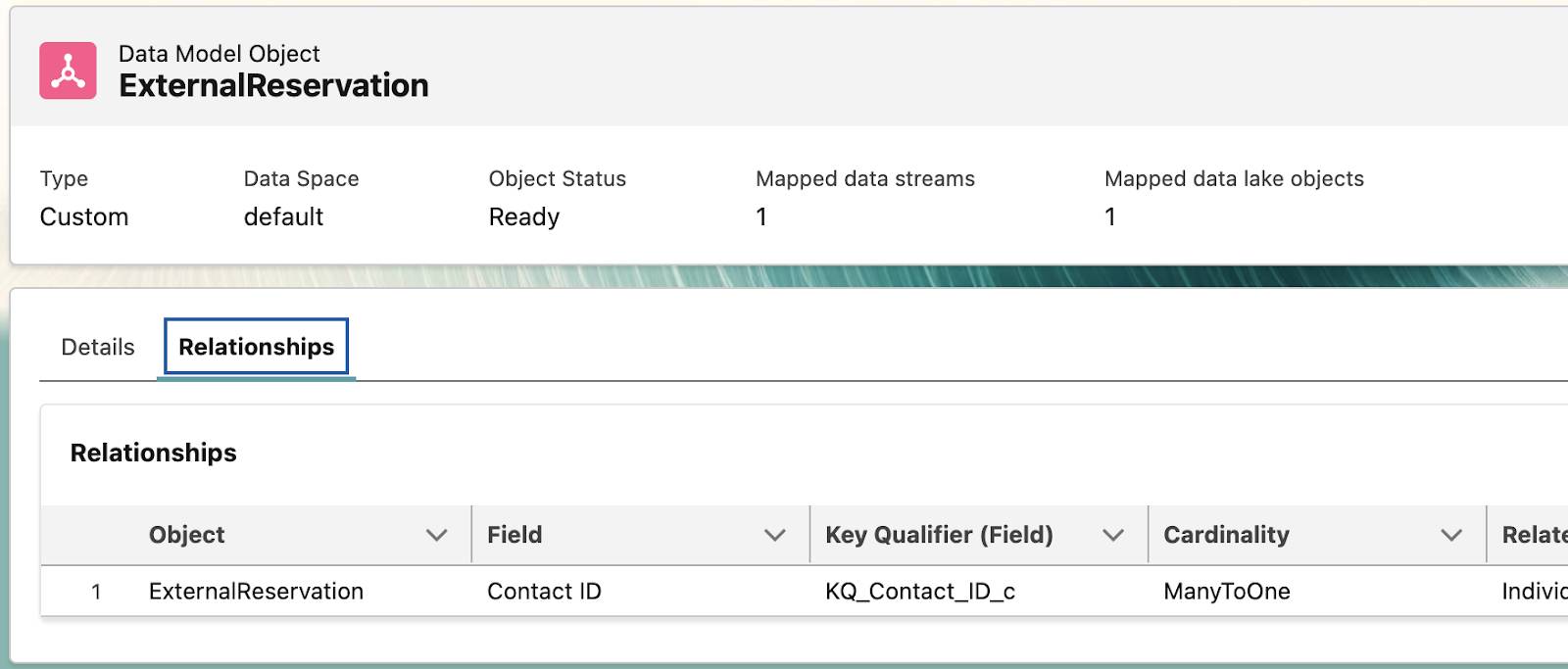Click the Object Status value Ready
1568x669 pixels.
(523, 216)
